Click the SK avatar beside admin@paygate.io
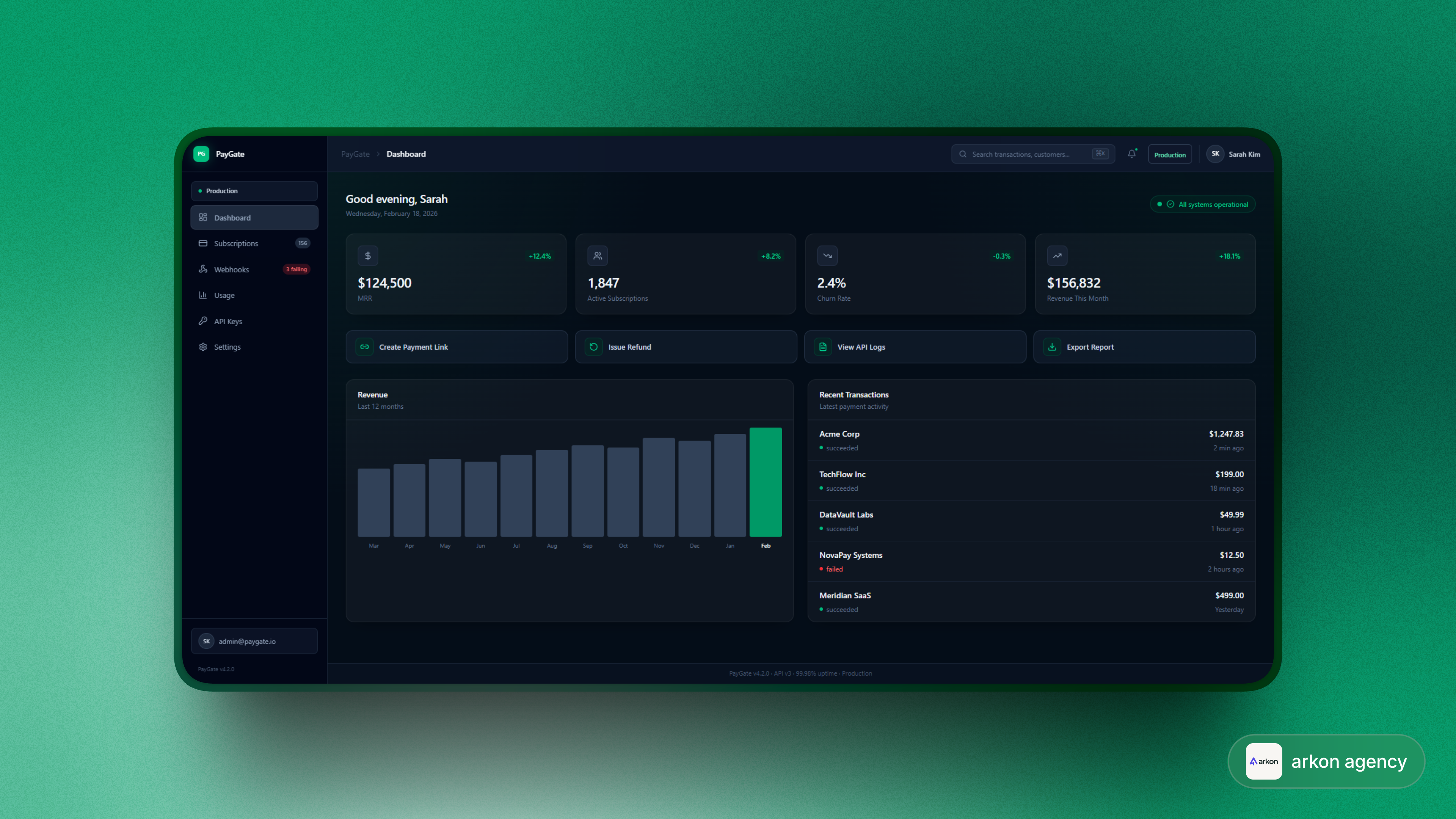The width and height of the screenshot is (1456, 819). [x=206, y=641]
